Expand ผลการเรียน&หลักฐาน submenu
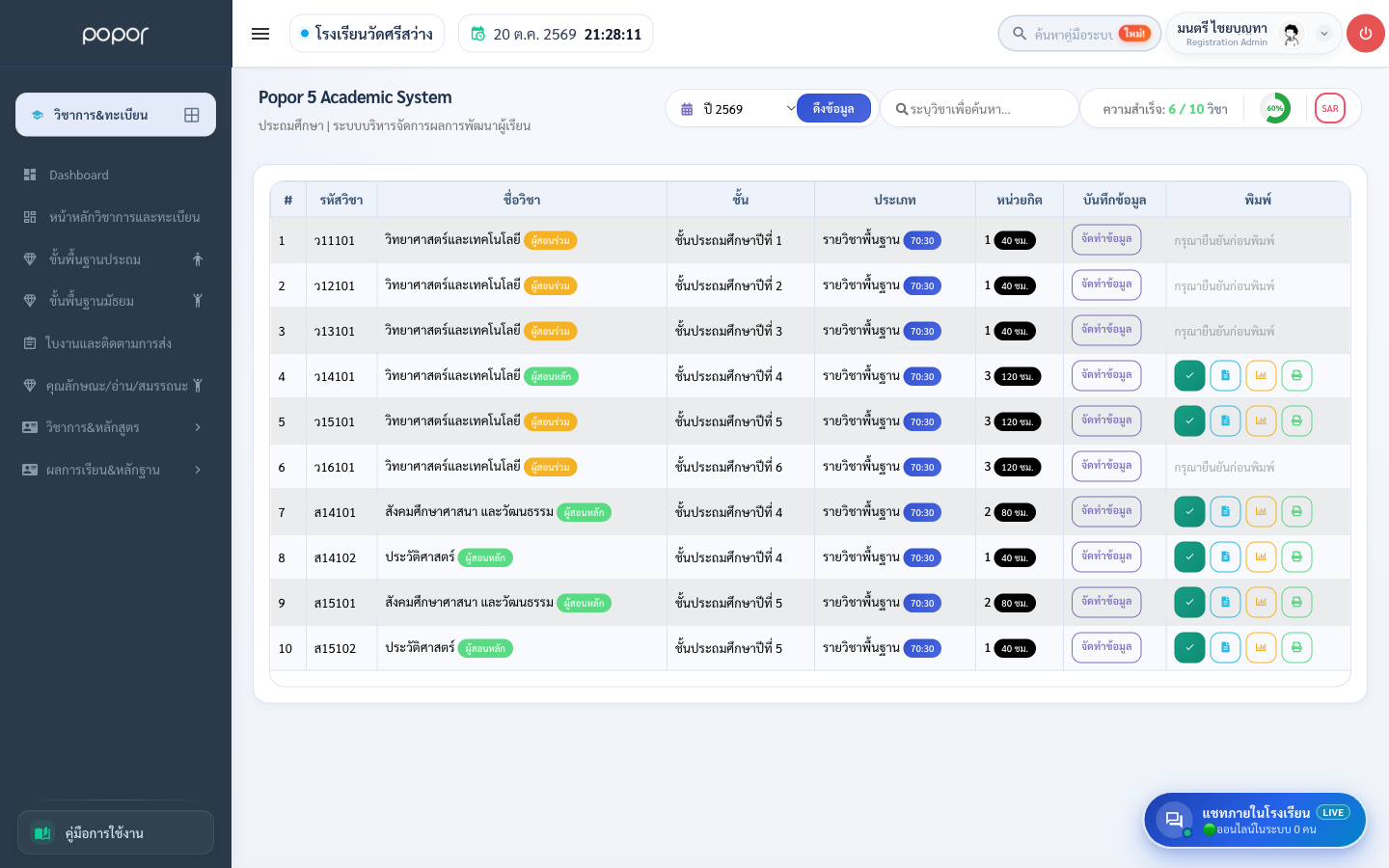This screenshot has width=1389, height=868. [x=116, y=470]
